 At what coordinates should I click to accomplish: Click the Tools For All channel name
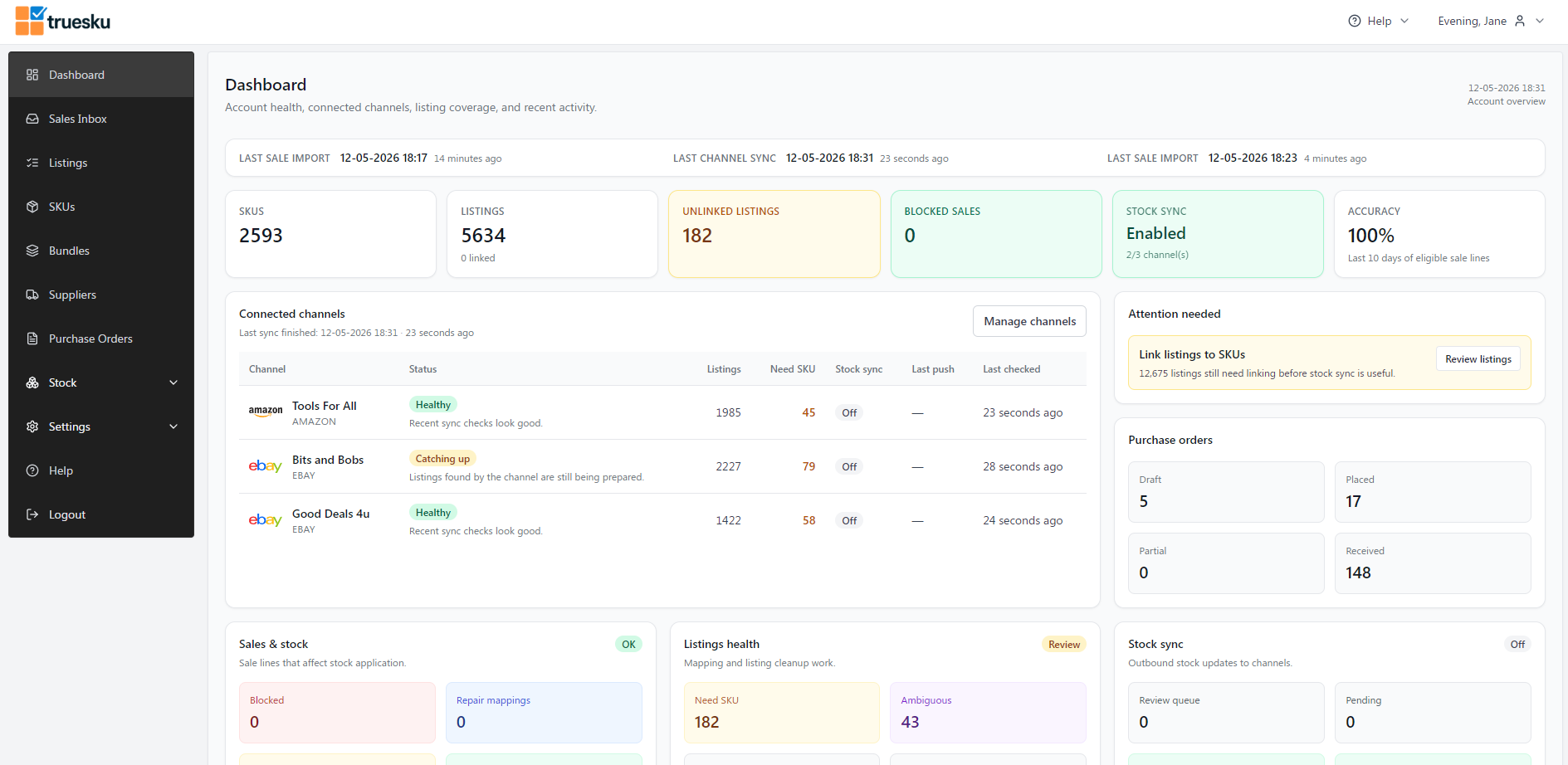pos(325,406)
